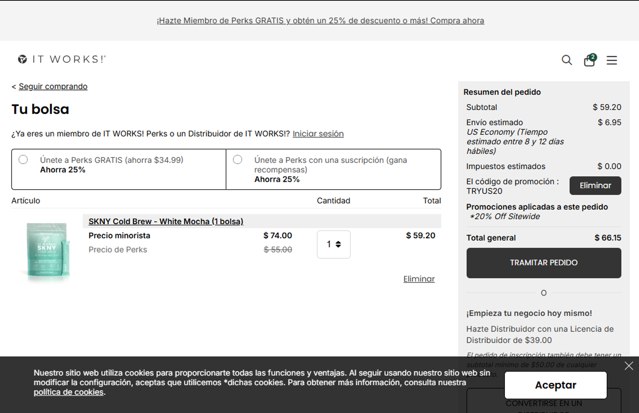The image size is (639, 413).
Task: Click the 'Resumen del pedido' heading
Action: tap(502, 92)
